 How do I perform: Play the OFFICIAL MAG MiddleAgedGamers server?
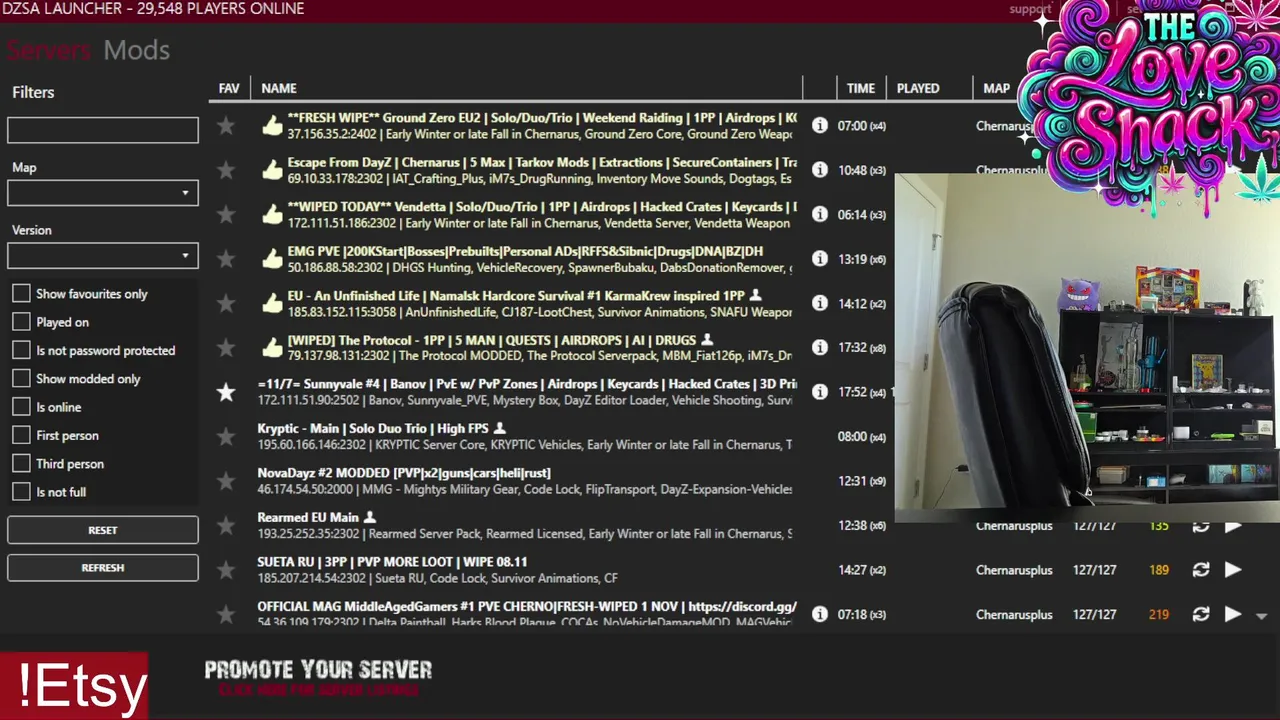(x=1233, y=614)
